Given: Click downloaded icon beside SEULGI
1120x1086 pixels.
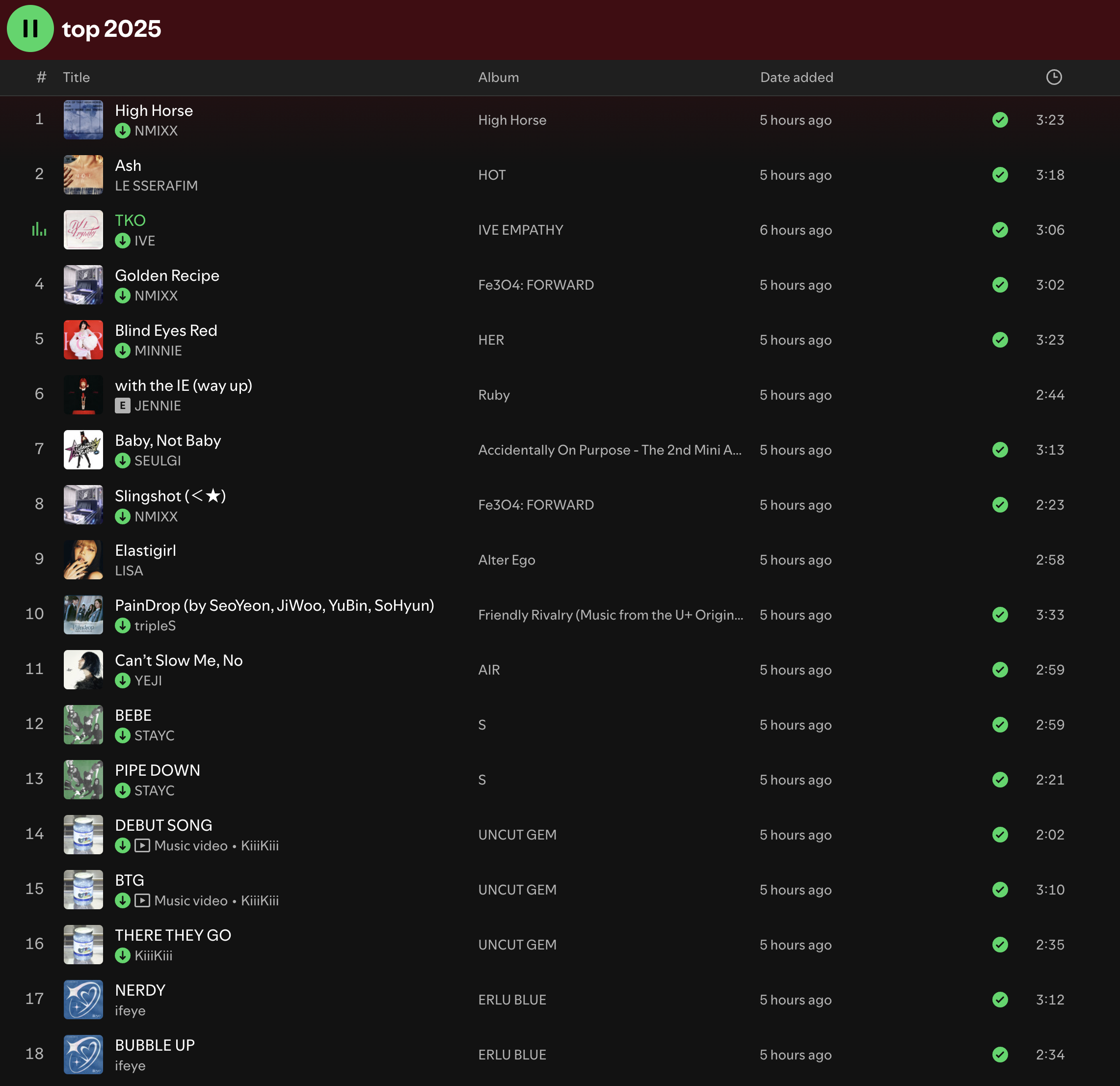Looking at the screenshot, I should 122,461.
